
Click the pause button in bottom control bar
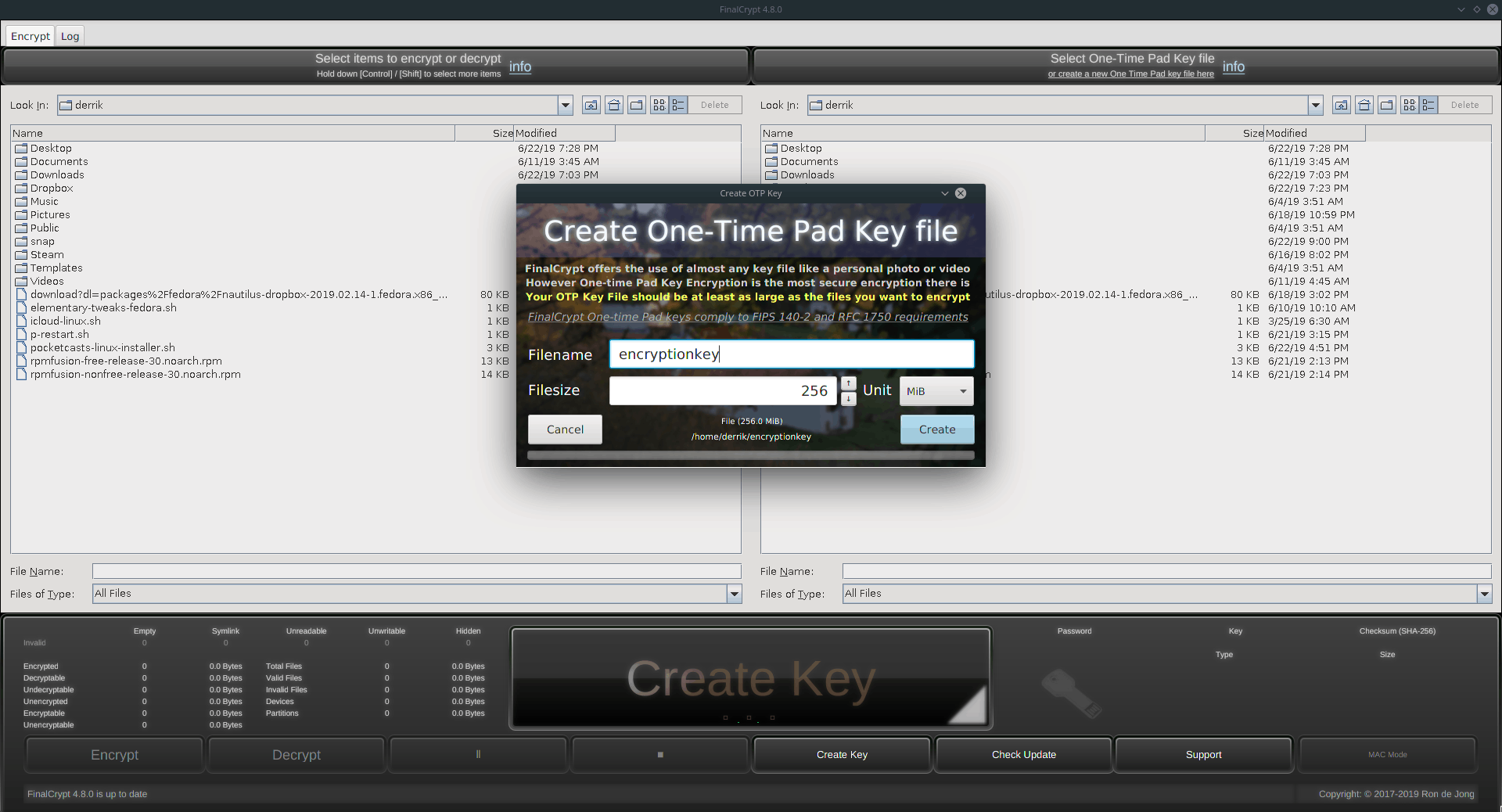pyautogui.click(x=478, y=755)
